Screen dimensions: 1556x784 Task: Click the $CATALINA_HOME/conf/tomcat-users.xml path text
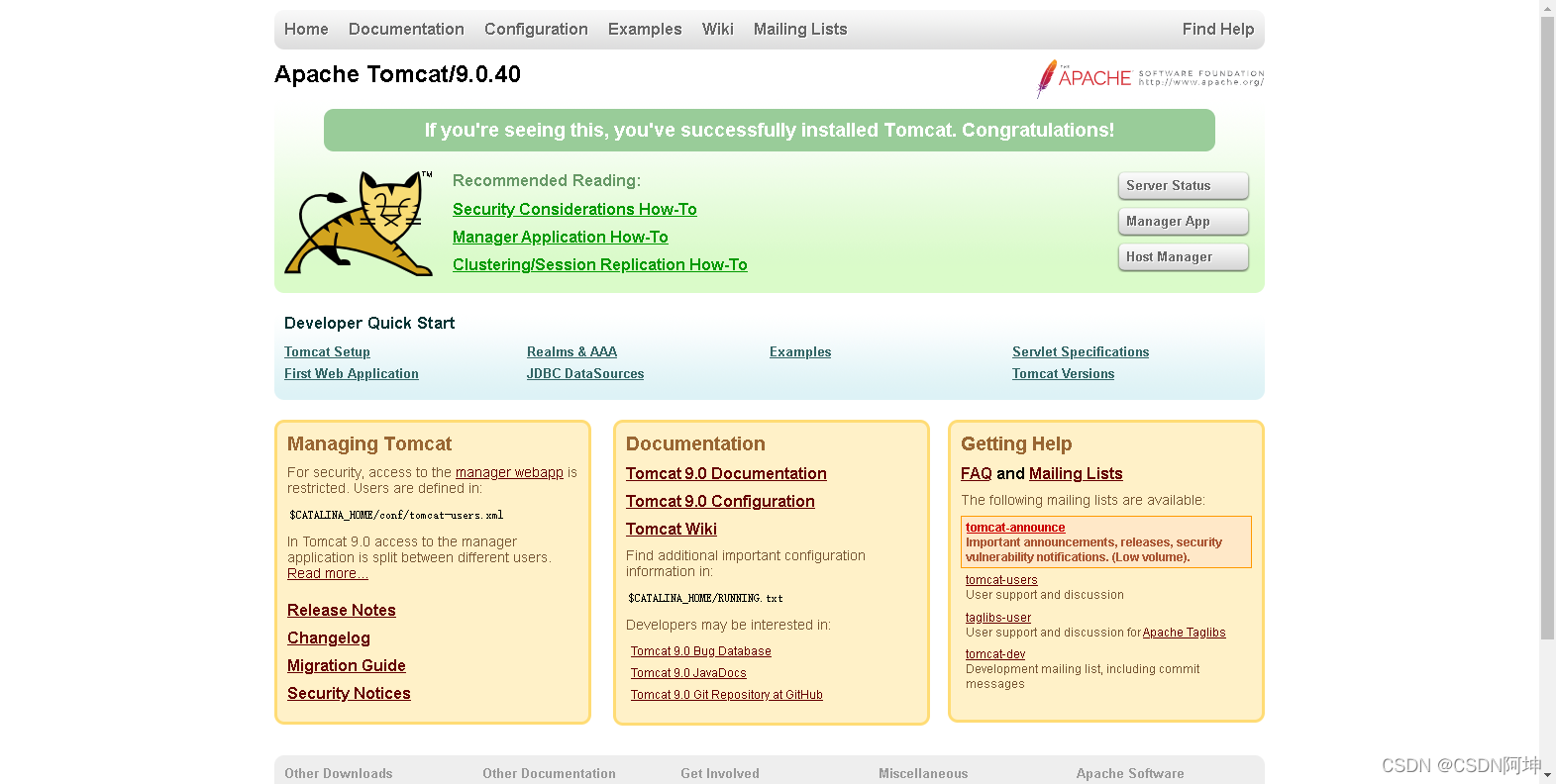[396, 515]
